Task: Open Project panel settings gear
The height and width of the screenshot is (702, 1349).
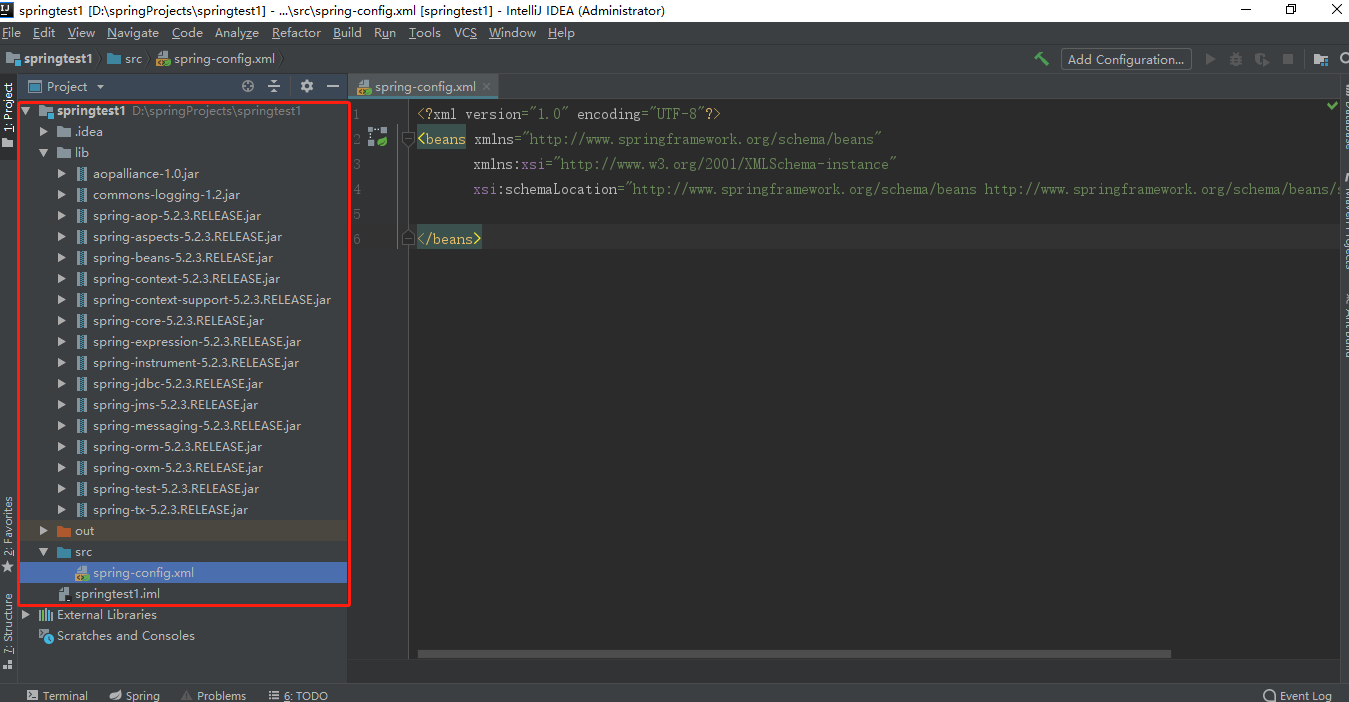Action: tap(307, 86)
